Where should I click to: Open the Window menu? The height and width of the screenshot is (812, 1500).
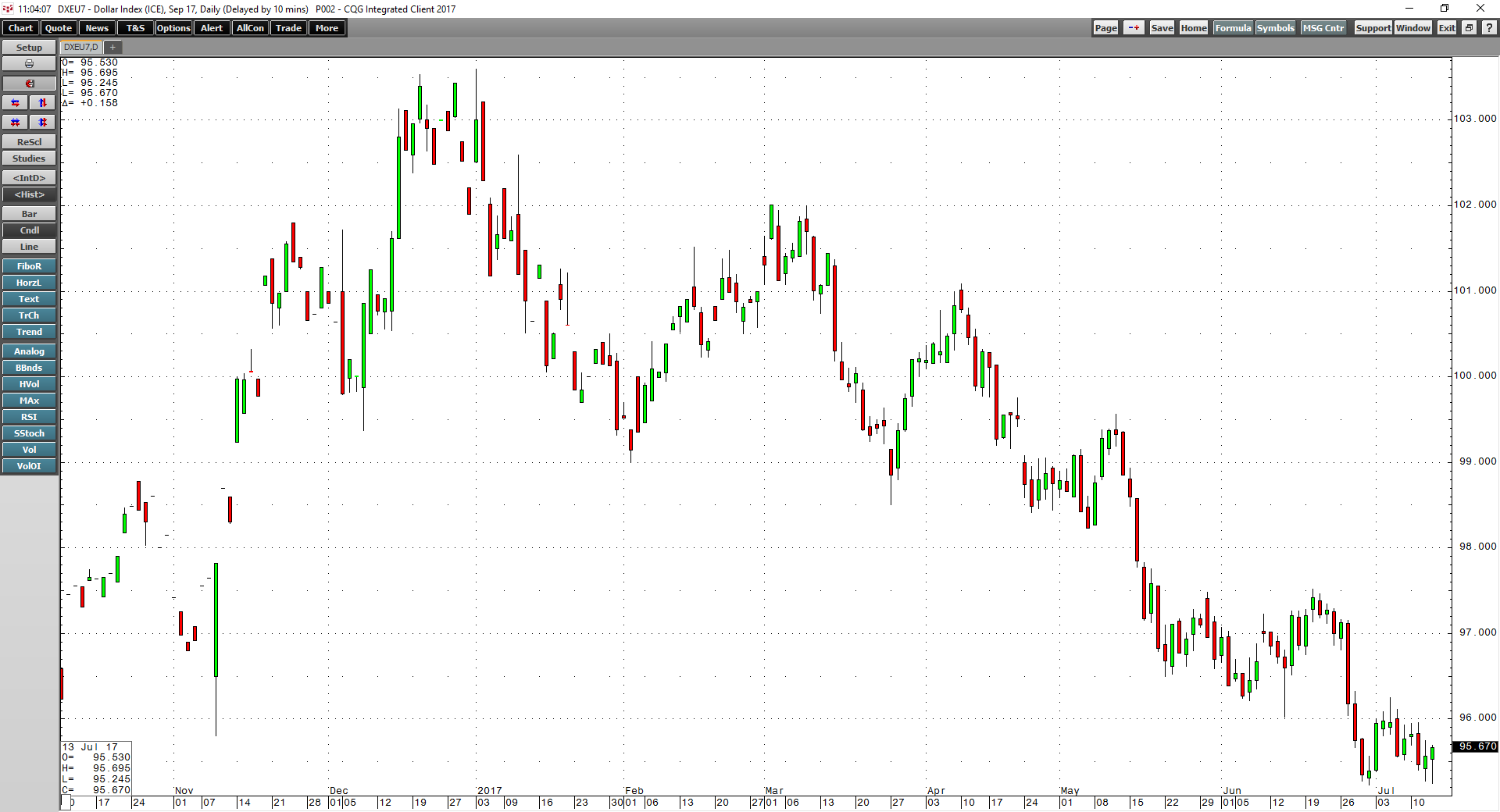click(1413, 28)
